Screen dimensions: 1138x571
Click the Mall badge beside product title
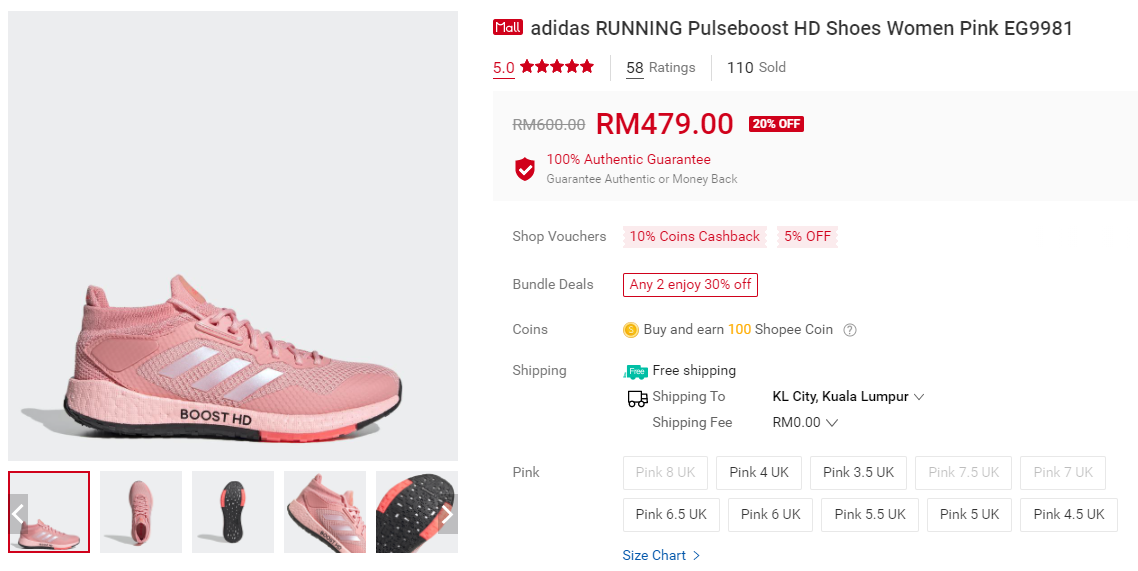508,28
